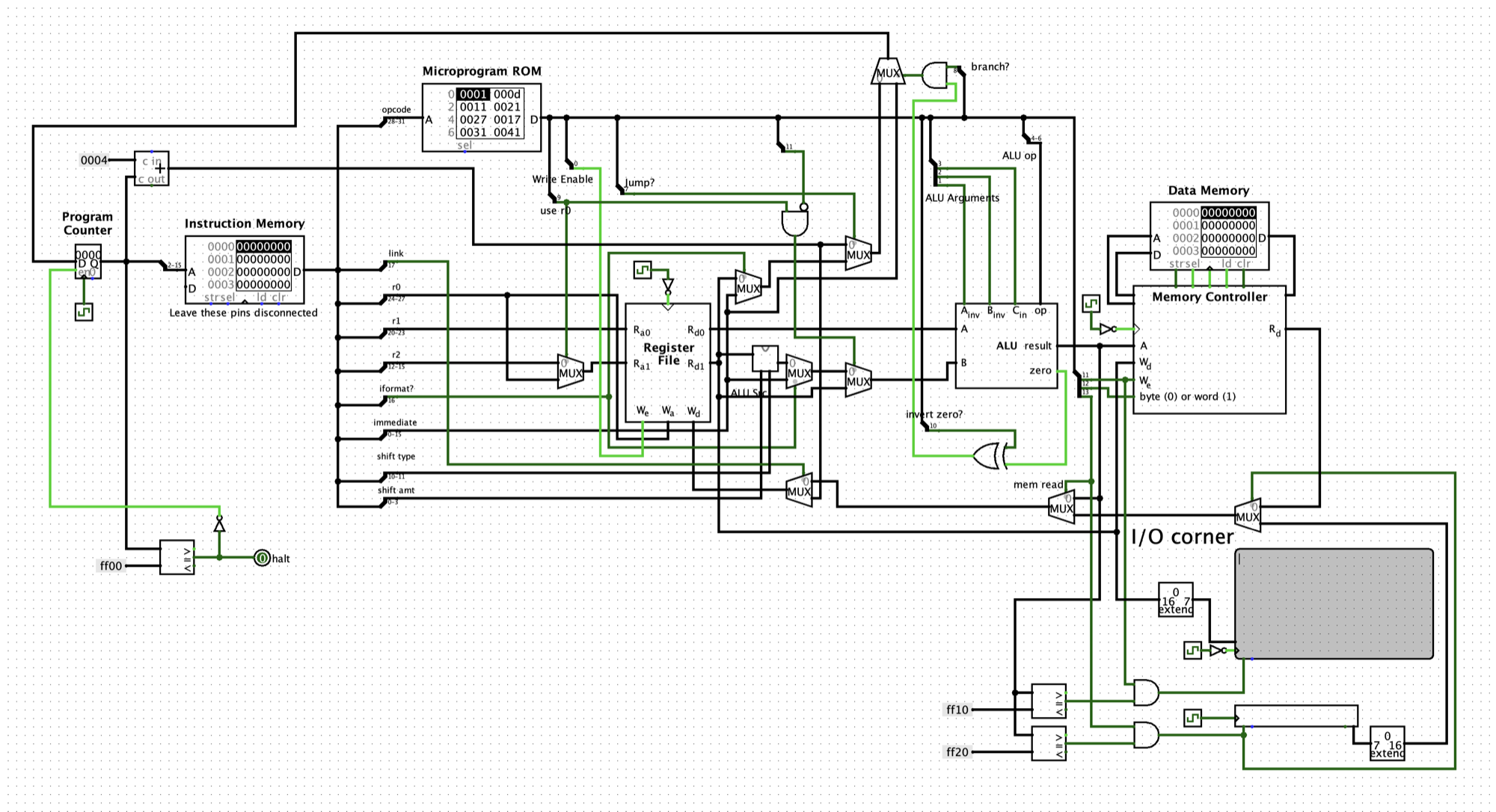Click cell 0041 in Microprogram ROM
This screenshot has width=1496, height=812.
click(507, 132)
